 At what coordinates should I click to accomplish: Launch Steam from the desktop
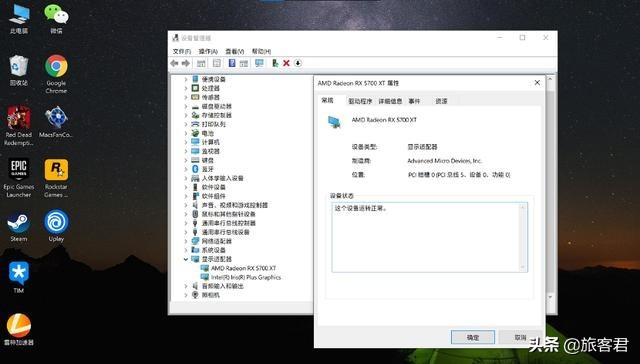pos(19,226)
